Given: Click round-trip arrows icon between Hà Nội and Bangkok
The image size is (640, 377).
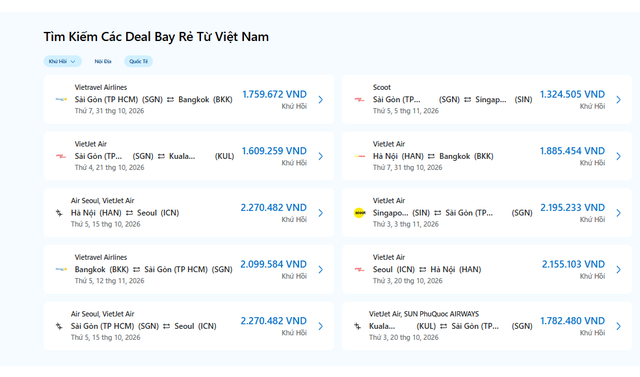Looking at the screenshot, I should [x=431, y=156].
